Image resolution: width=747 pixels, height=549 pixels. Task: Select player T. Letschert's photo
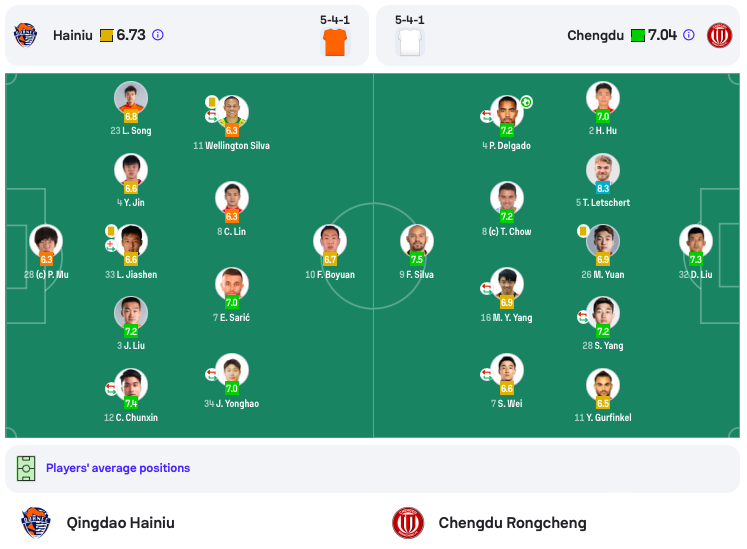click(603, 169)
